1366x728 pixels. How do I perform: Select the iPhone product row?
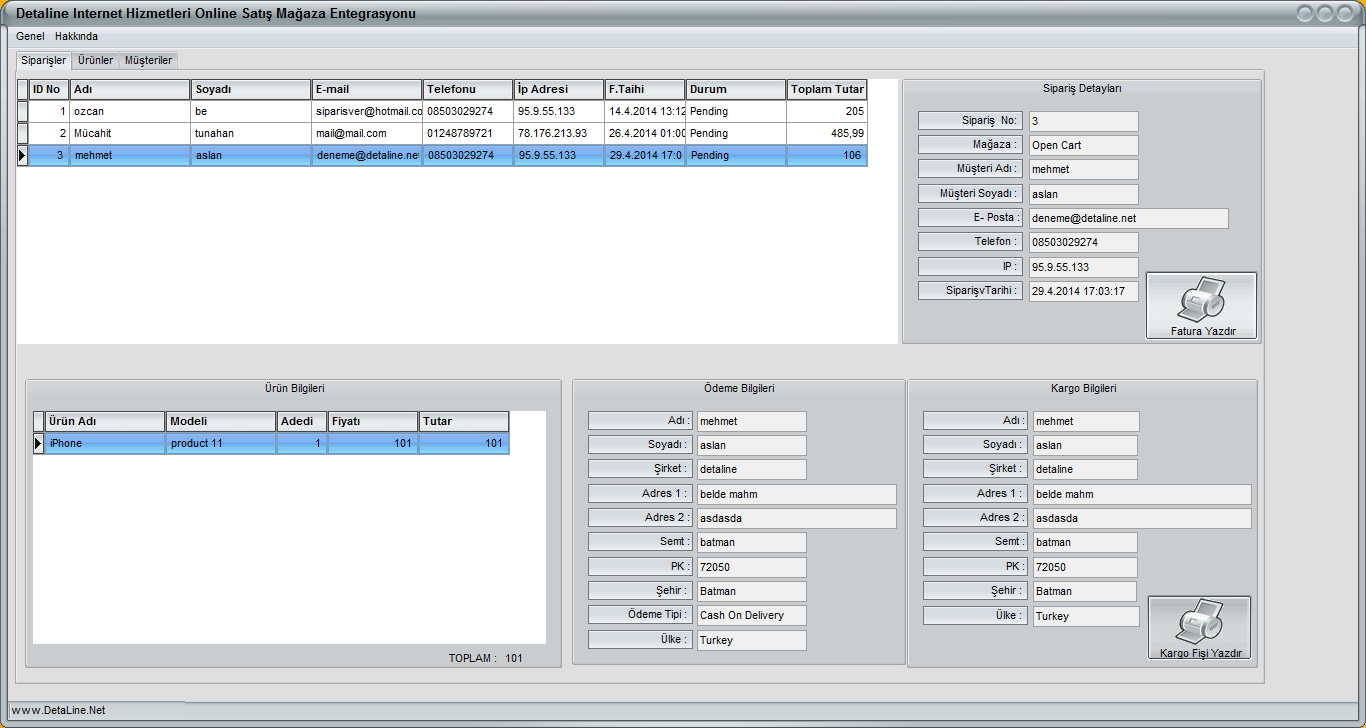click(105, 443)
